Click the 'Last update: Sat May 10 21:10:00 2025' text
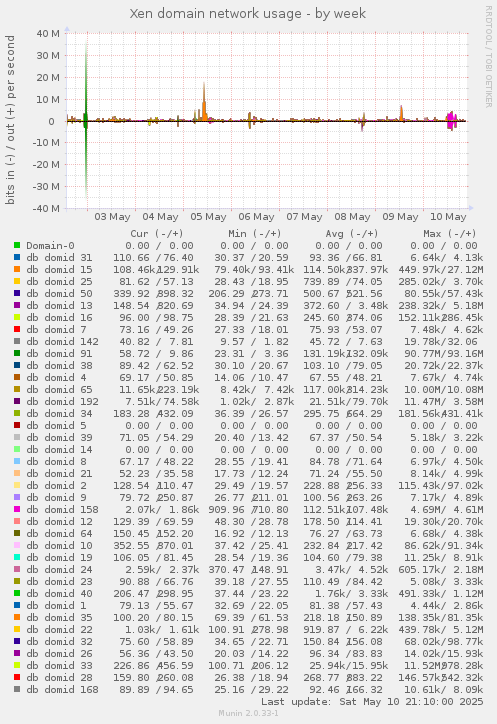Screen dimensions: 497x724 (x=372, y=702)
